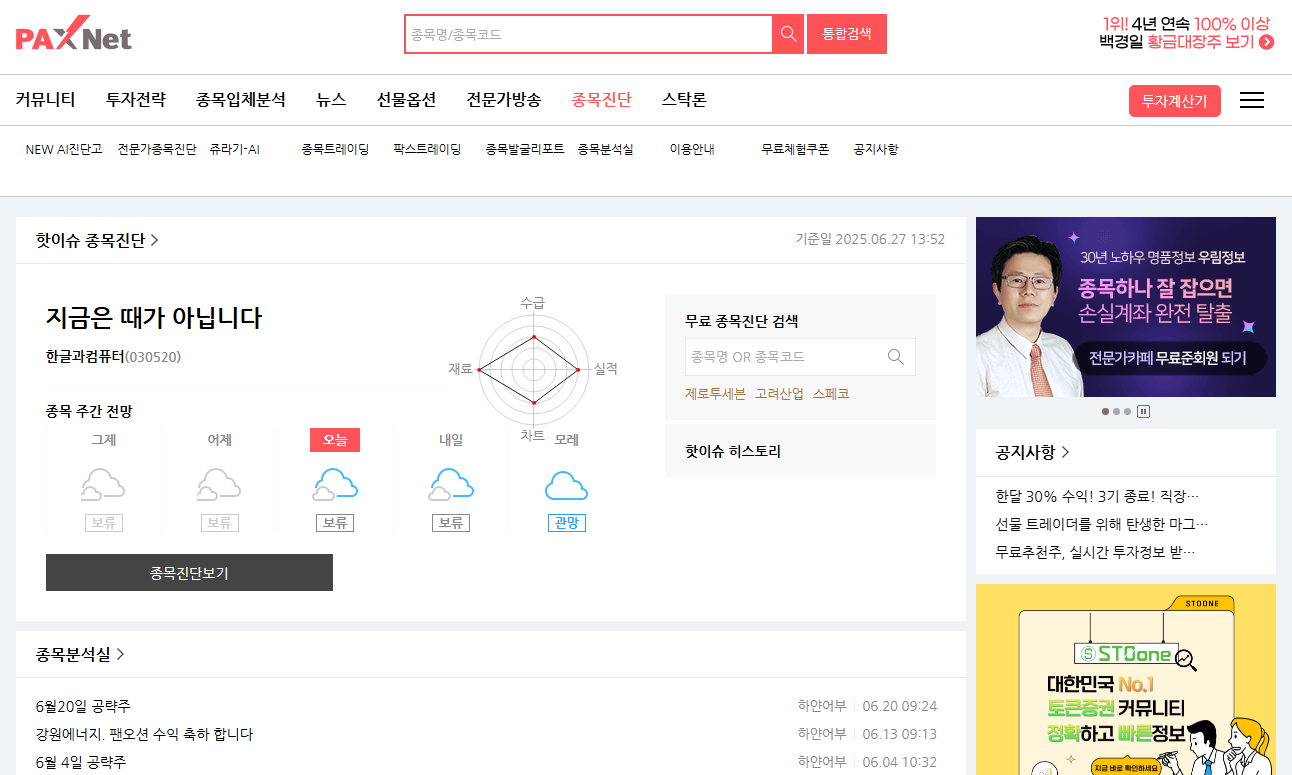Click the 관망 forecast badge
Viewport: 1292px width, 775px height.
(x=566, y=523)
